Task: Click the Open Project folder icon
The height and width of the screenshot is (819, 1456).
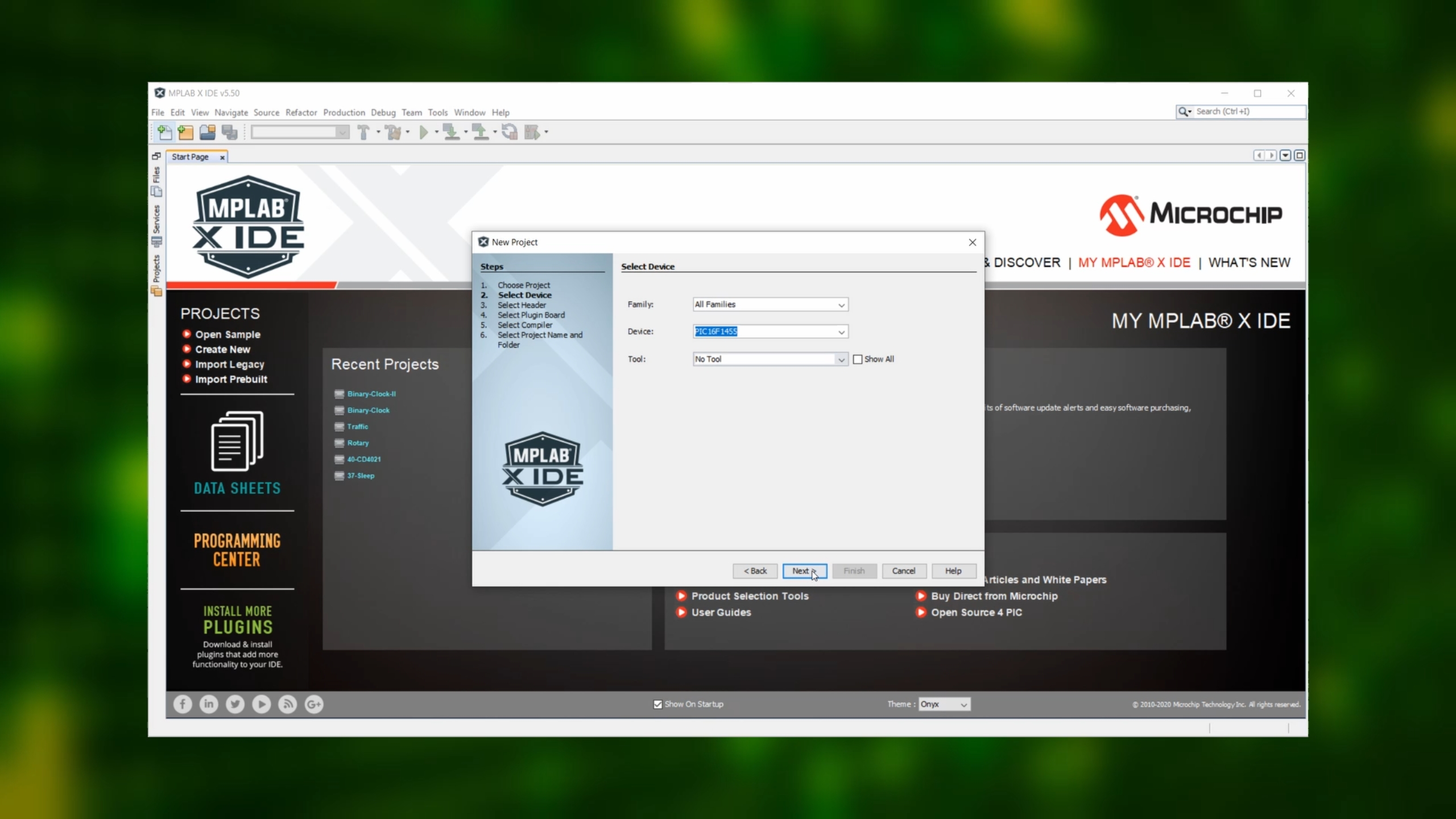Action: click(x=208, y=133)
